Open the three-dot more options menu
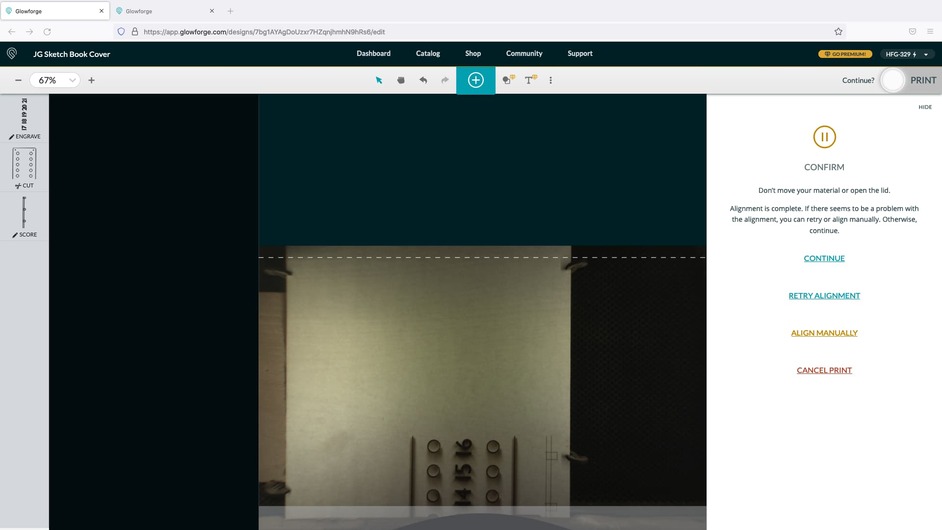The image size is (942, 530). click(x=551, y=80)
